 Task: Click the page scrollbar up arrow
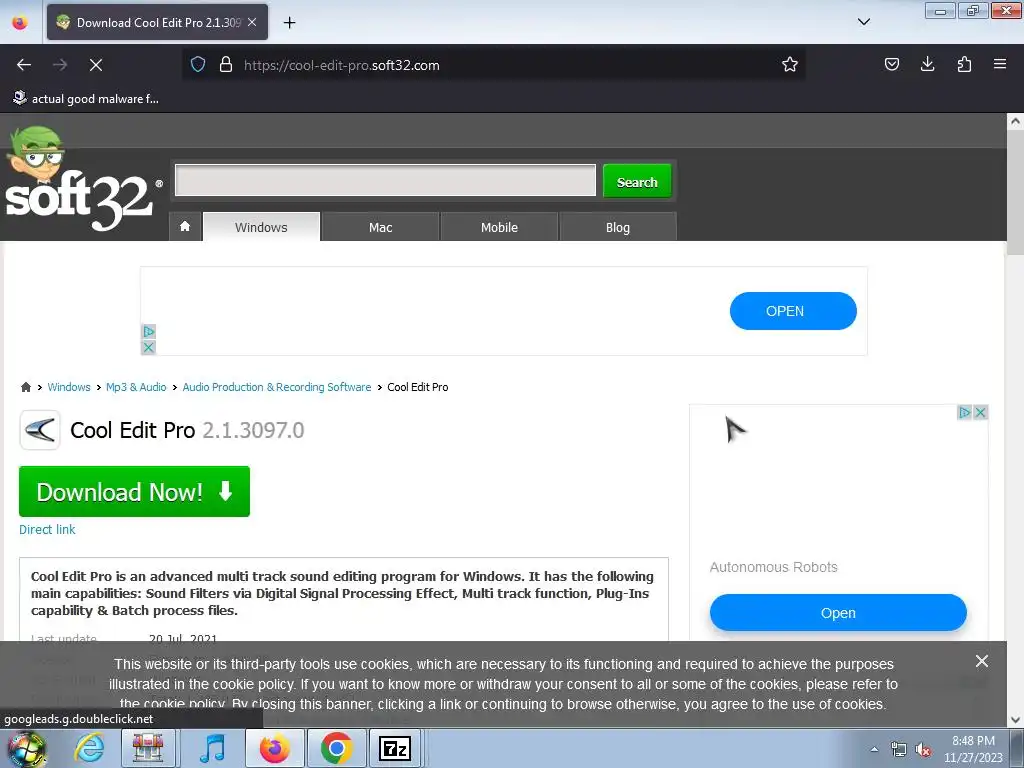click(x=1015, y=121)
